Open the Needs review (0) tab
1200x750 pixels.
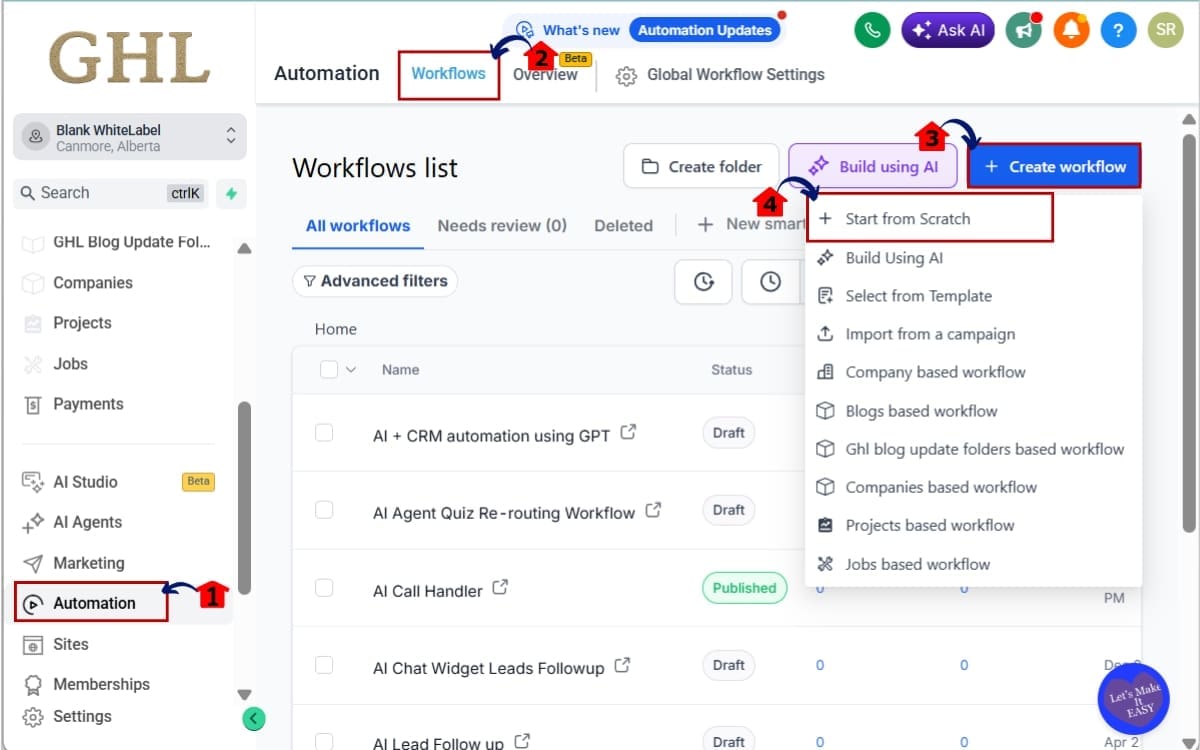(502, 225)
